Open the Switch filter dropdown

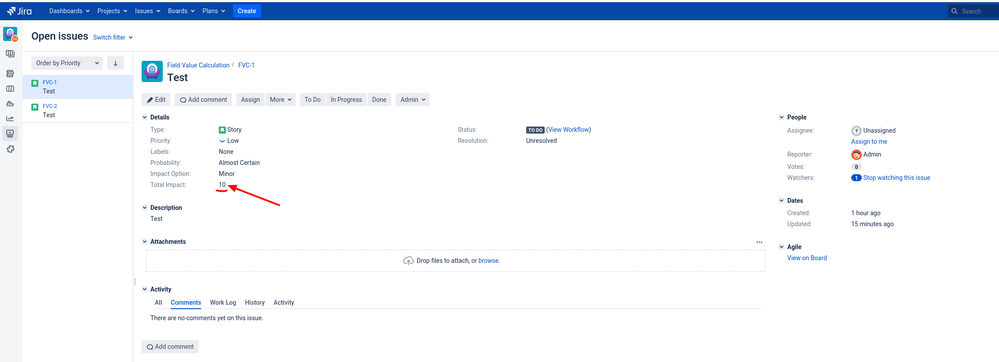113,38
